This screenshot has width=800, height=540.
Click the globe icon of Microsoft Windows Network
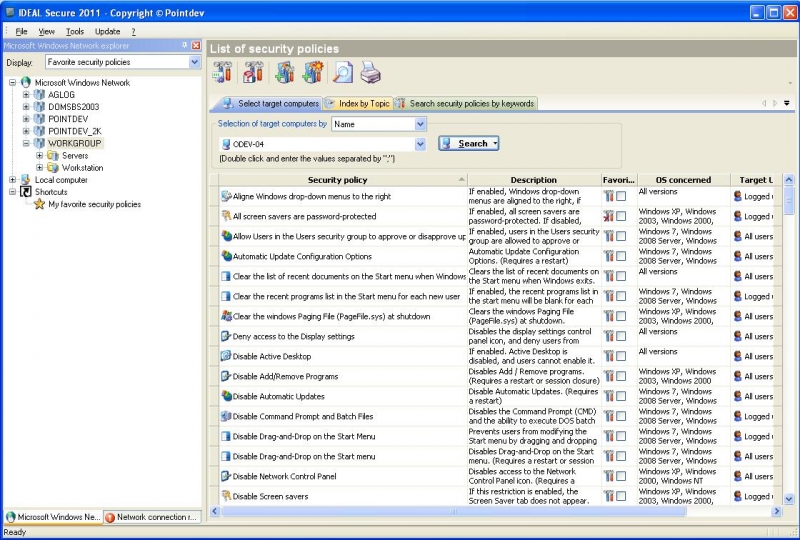[x=26, y=82]
